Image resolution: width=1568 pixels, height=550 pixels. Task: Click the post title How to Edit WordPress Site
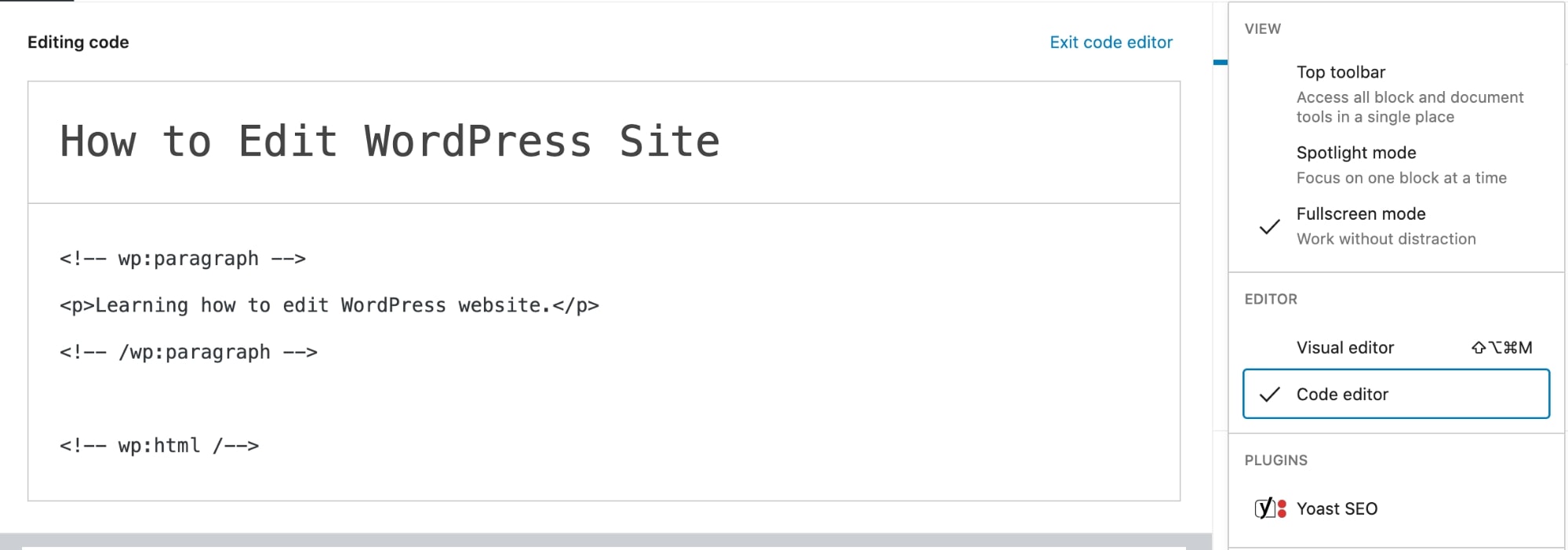[x=390, y=141]
